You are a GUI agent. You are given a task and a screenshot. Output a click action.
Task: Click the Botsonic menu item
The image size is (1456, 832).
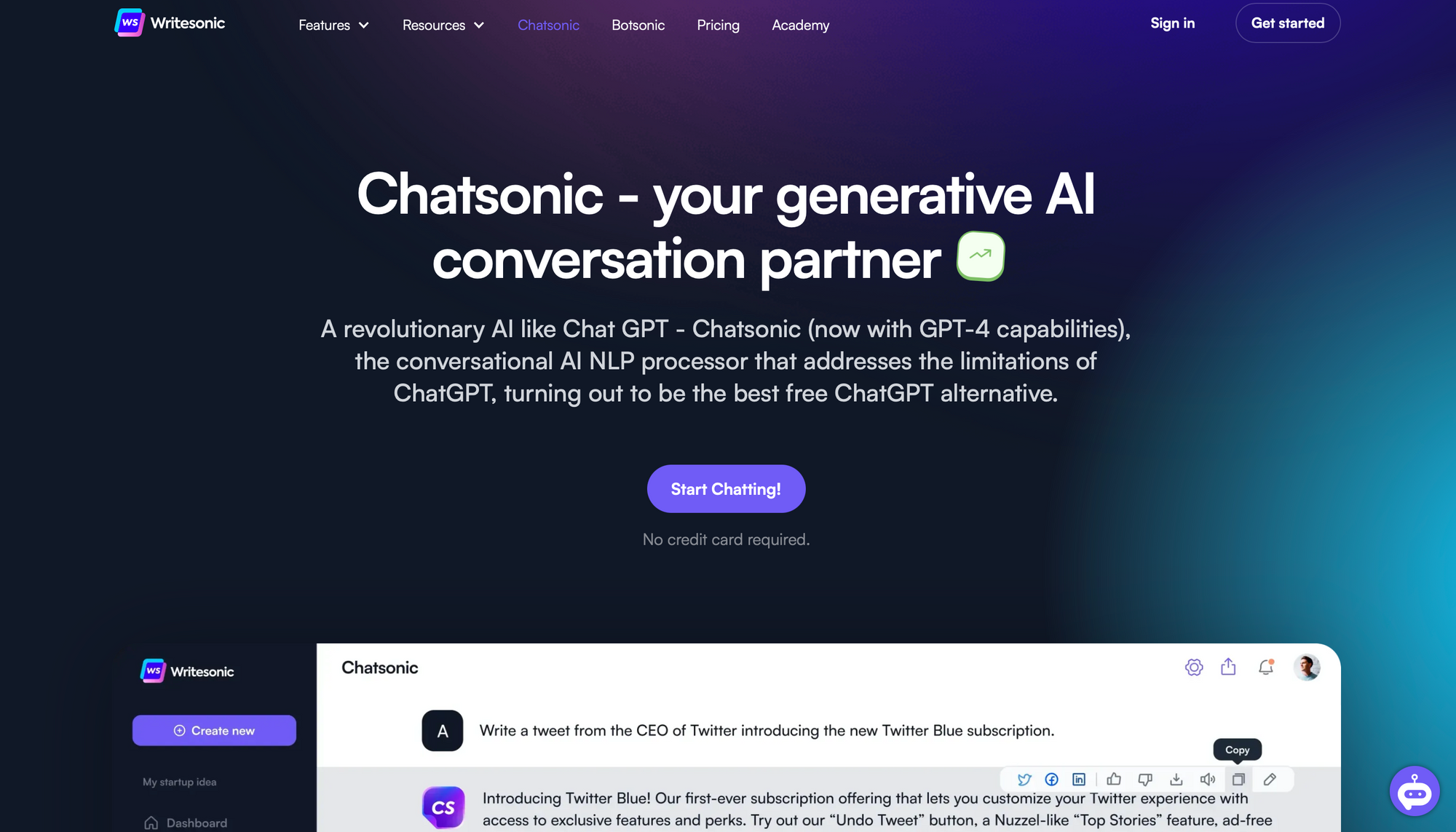[638, 24]
